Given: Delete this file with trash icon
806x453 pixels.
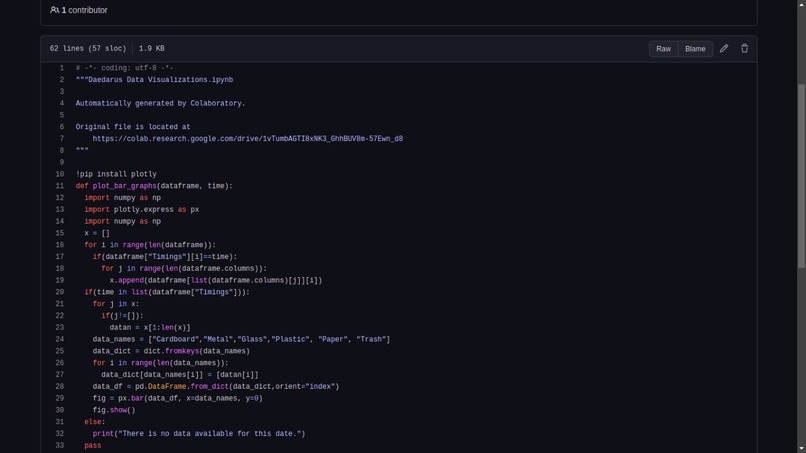Looking at the screenshot, I should [x=744, y=48].
